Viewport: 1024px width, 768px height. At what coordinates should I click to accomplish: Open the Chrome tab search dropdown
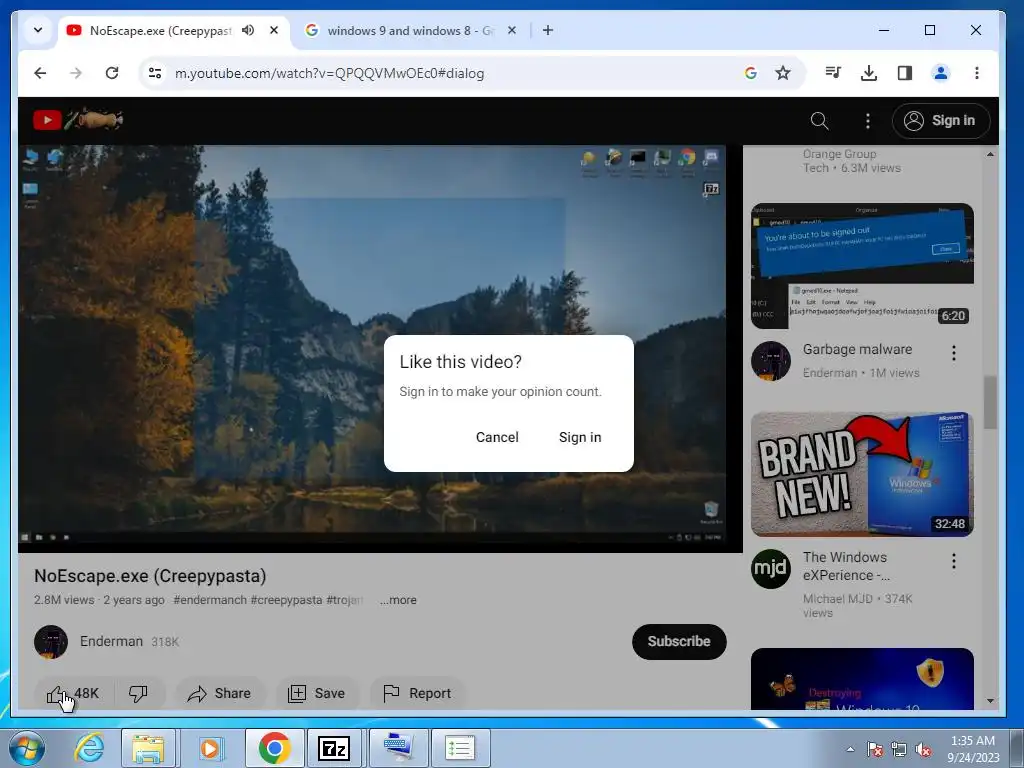(x=38, y=30)
